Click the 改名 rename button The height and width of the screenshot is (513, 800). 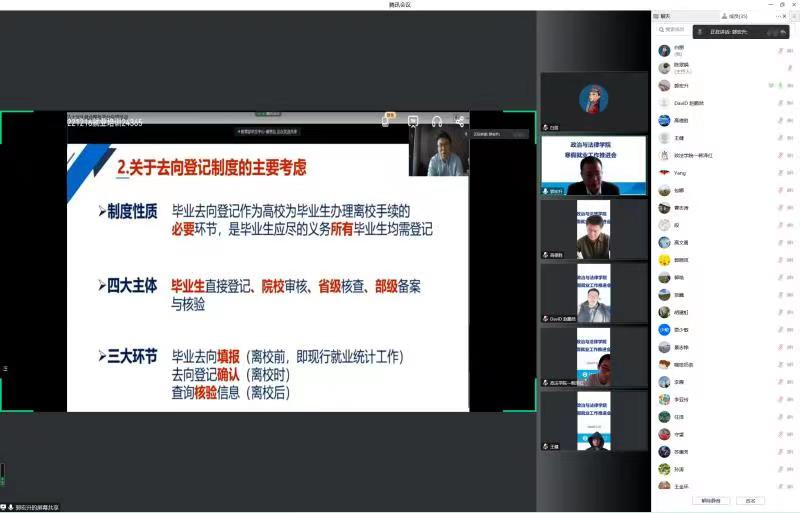(750, 500)
